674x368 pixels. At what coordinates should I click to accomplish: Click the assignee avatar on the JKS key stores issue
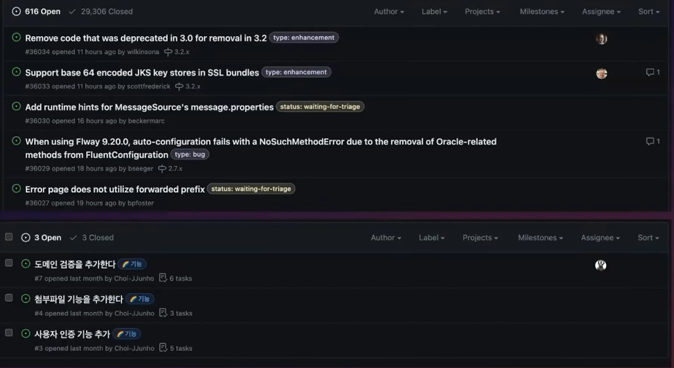601,74
